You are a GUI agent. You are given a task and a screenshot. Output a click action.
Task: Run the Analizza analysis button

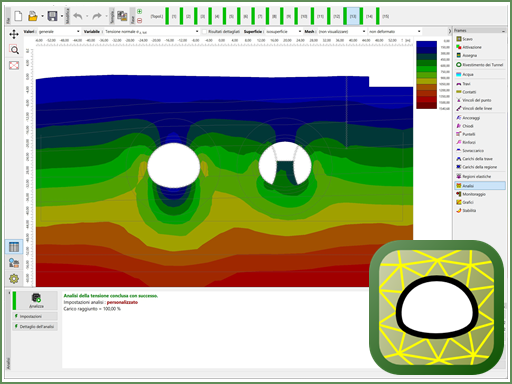coord(36,300)
